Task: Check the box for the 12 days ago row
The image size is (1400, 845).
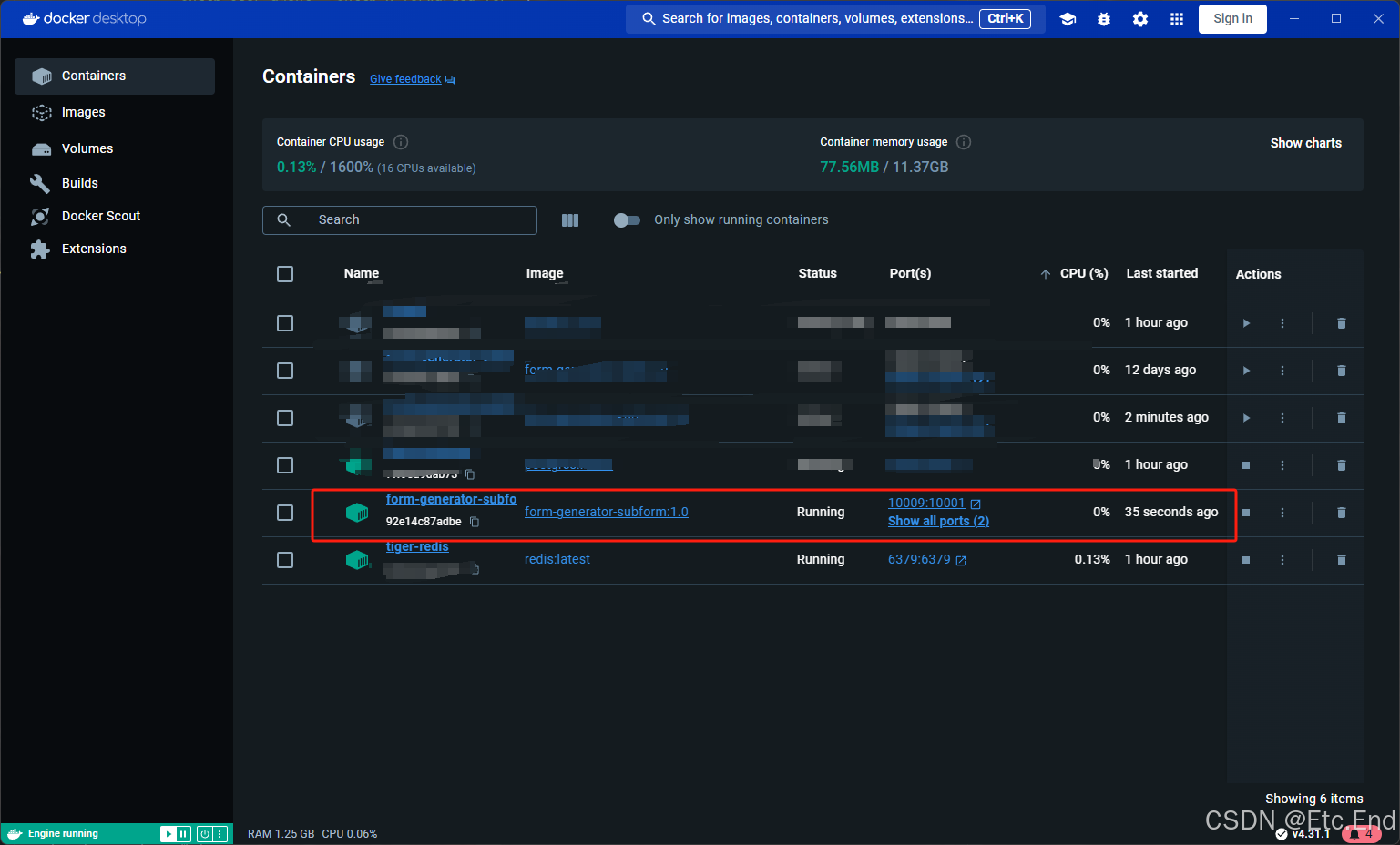Action: coord(285,371)
